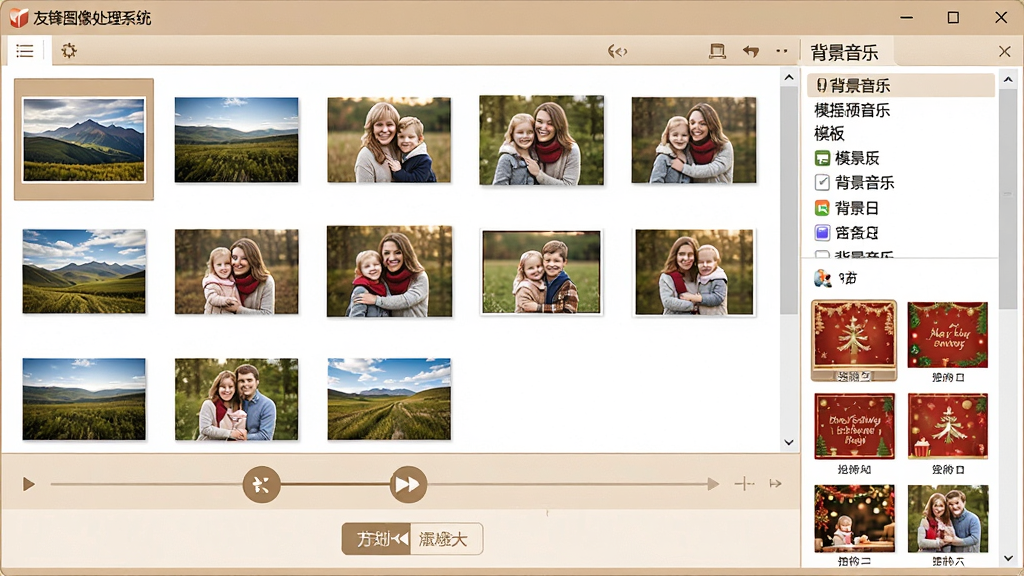This screenshot has width=1024, height=576.
Task: Select the photo of two children in a green meadow
Action: [x=541, y=272]
